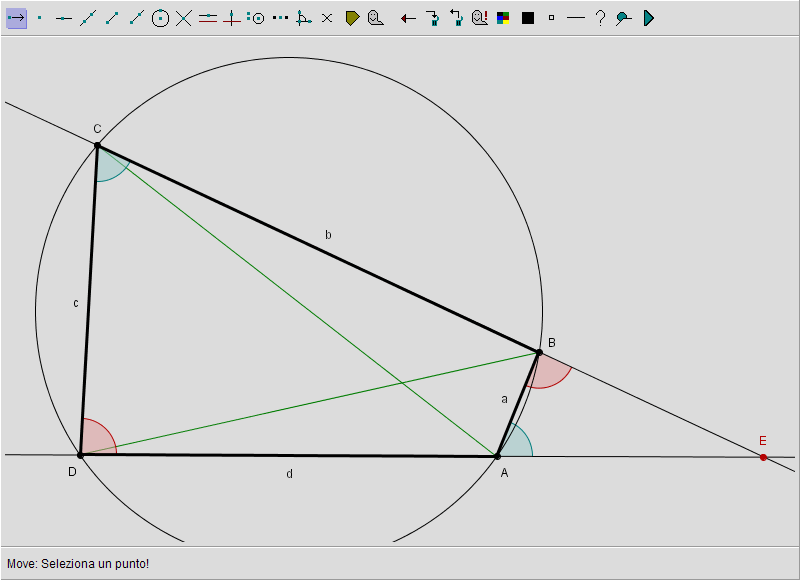Viewport: 800px width, 580px height.
Task: Activate the Angle tool
Action: point(304,18)
